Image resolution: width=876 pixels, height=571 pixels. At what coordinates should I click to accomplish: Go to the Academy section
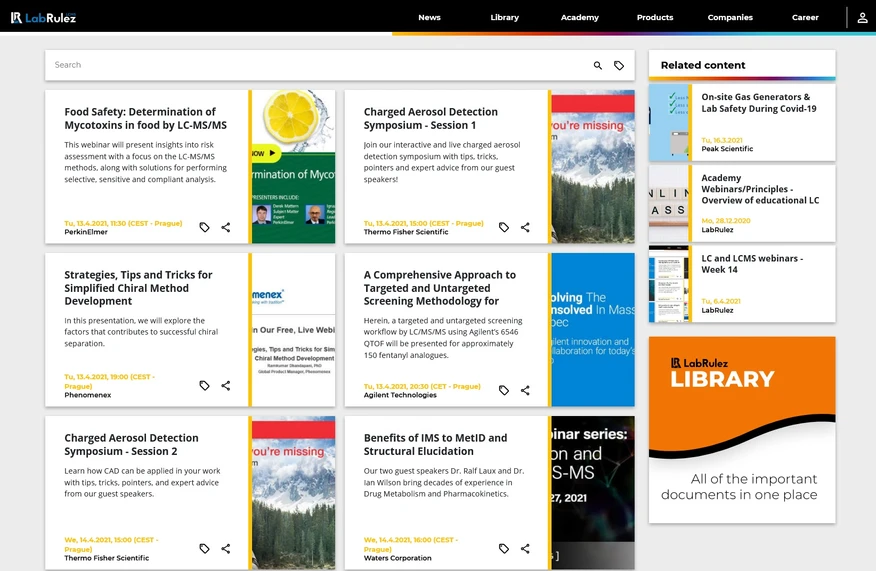coord(579,17)
